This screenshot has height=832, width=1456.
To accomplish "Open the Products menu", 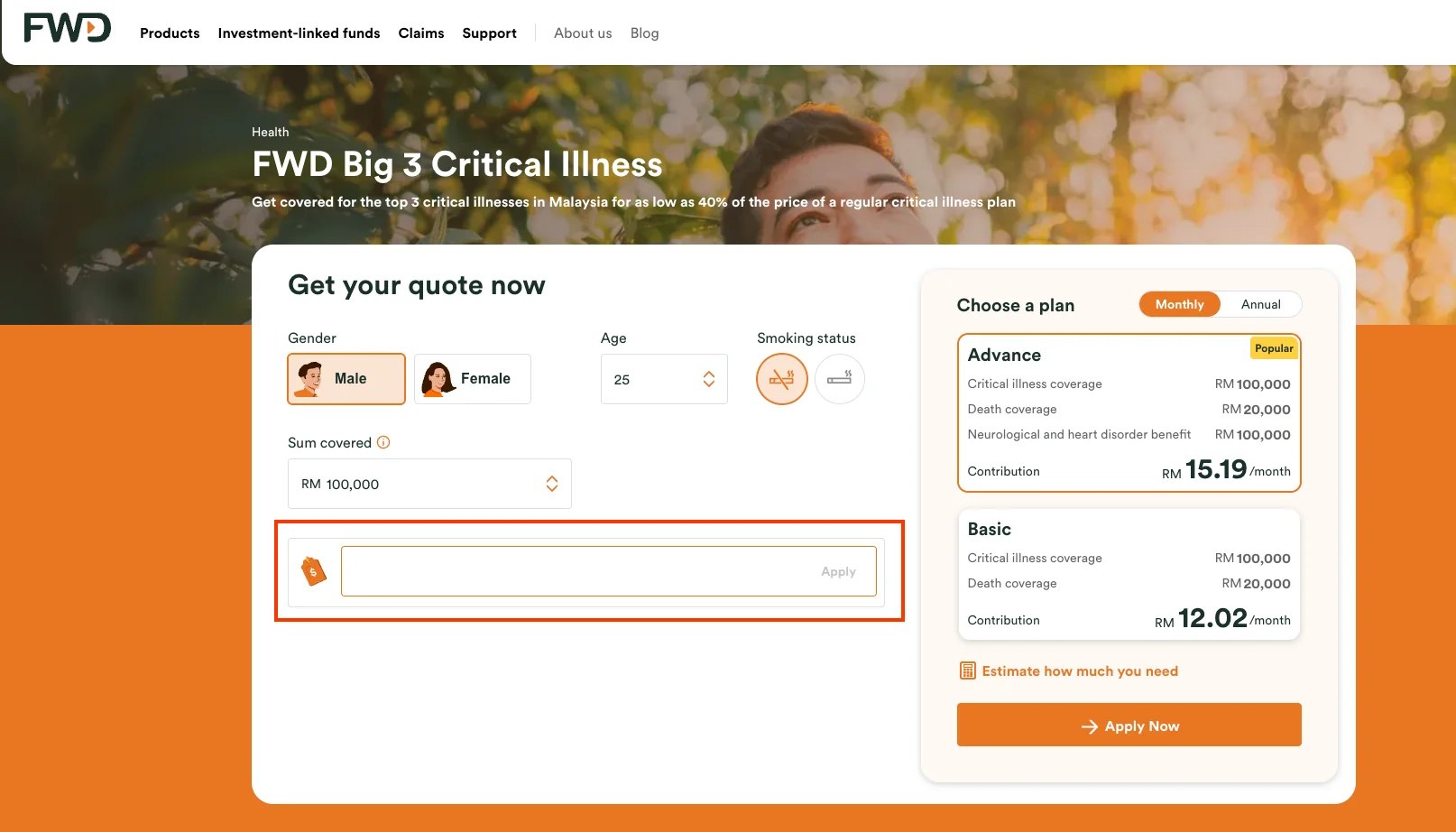I will pyautogui.click(x=170, y=33).
